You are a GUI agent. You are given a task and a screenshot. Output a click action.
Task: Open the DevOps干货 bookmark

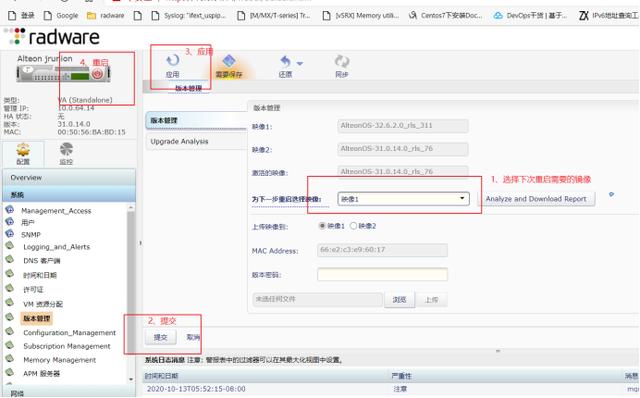coord(530,16)
